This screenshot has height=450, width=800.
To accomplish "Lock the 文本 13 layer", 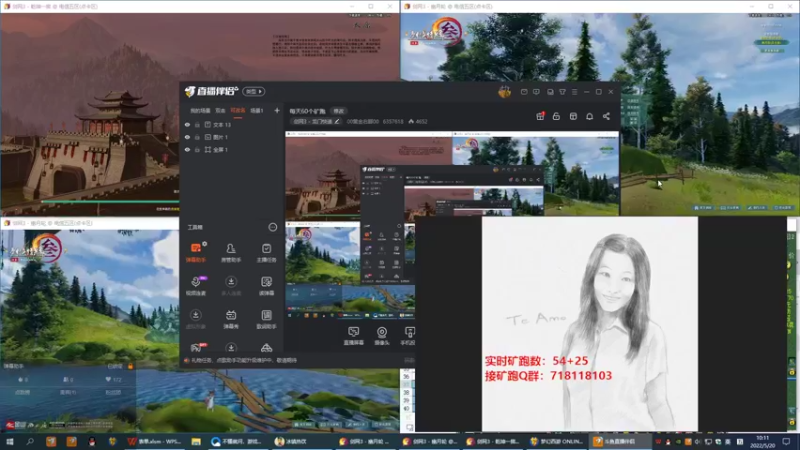I will 197,124.
